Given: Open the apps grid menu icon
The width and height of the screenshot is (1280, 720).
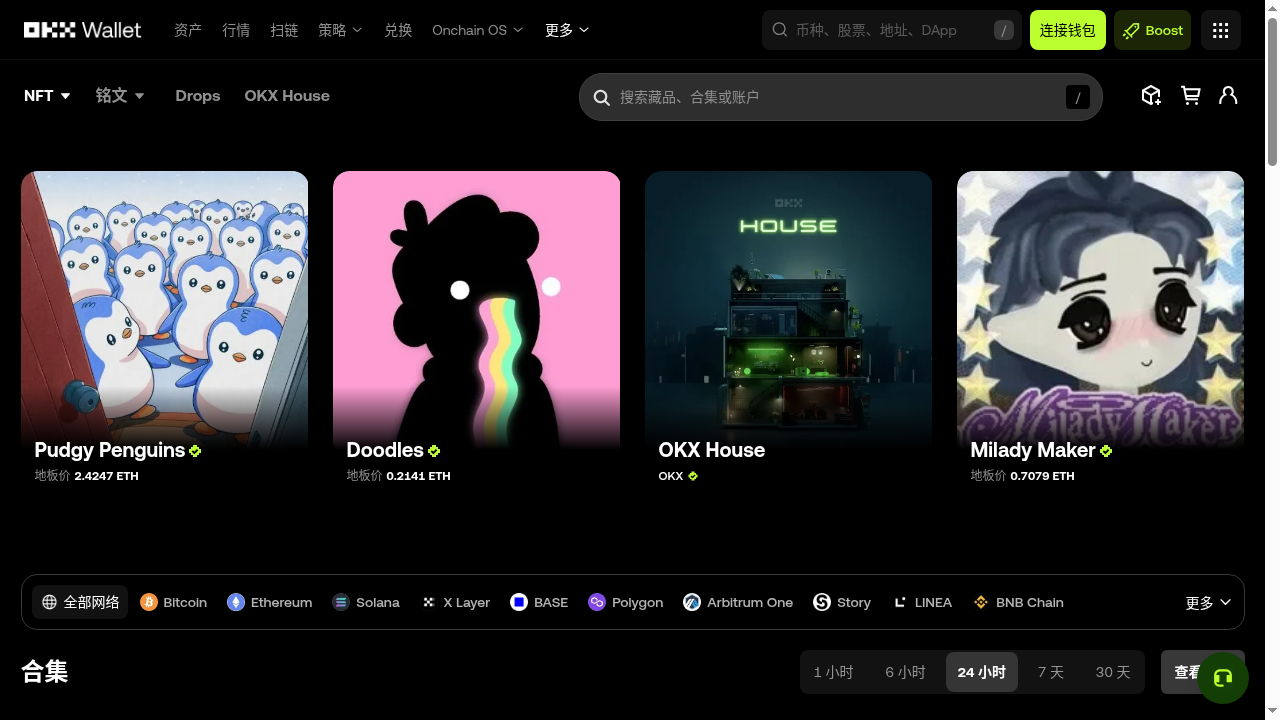Looking at the screenshot, I should 1220,30.
